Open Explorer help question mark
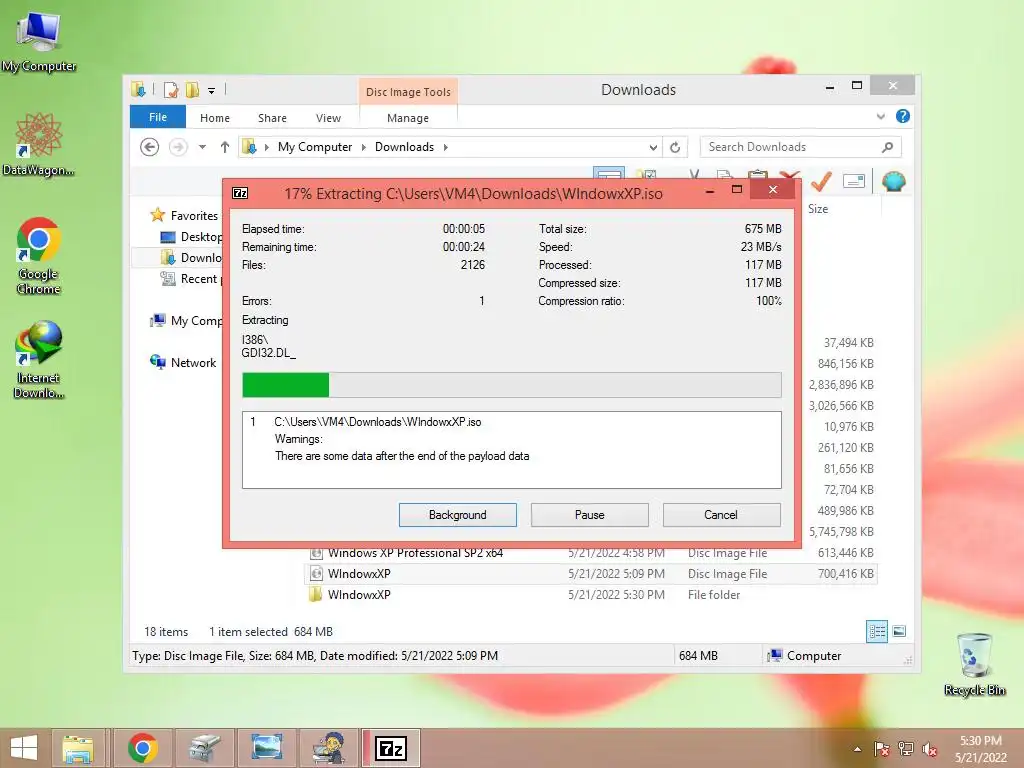Screen dimensions: 1024x768 coord(903,116)
